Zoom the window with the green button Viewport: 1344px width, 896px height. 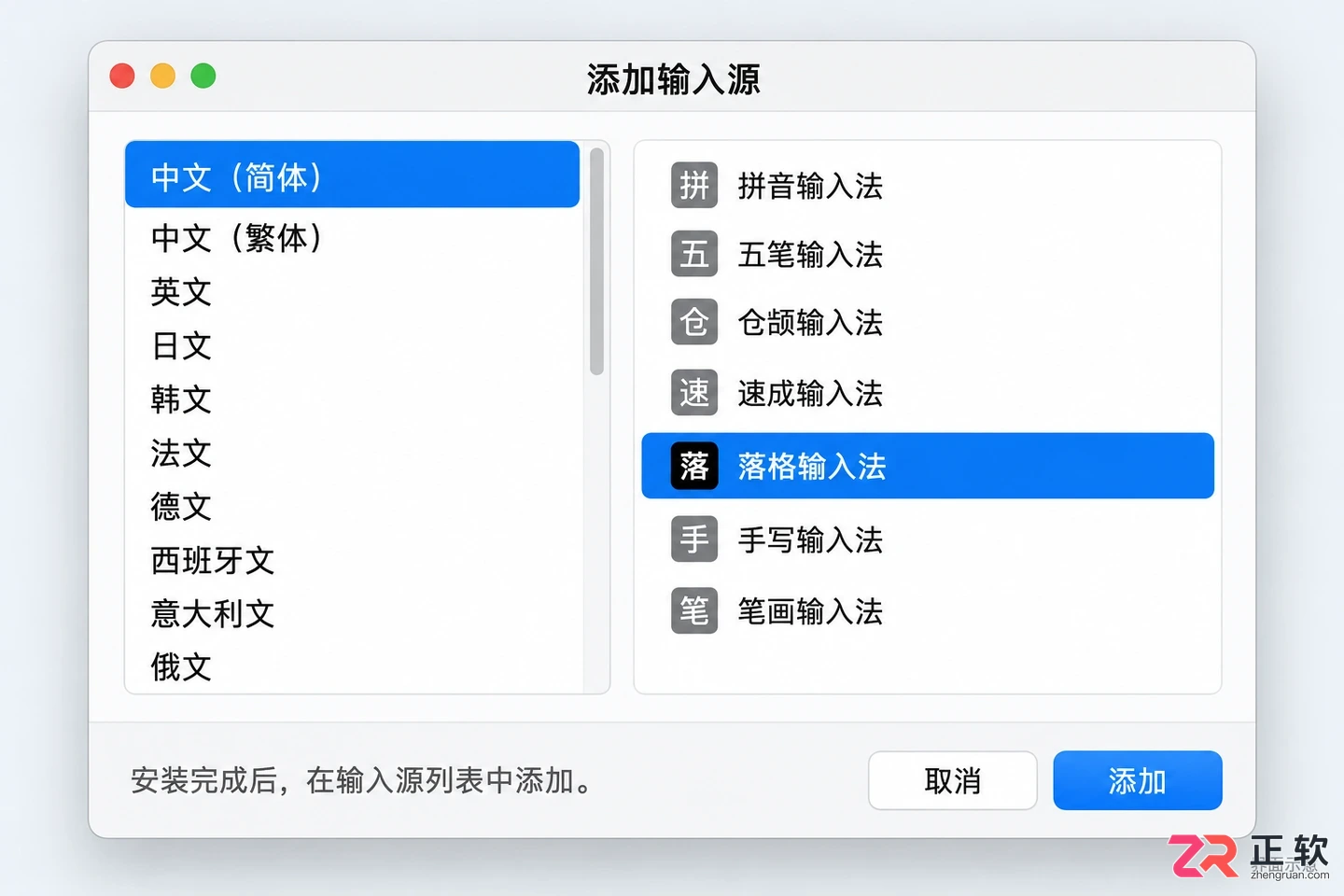click(203, 76)
